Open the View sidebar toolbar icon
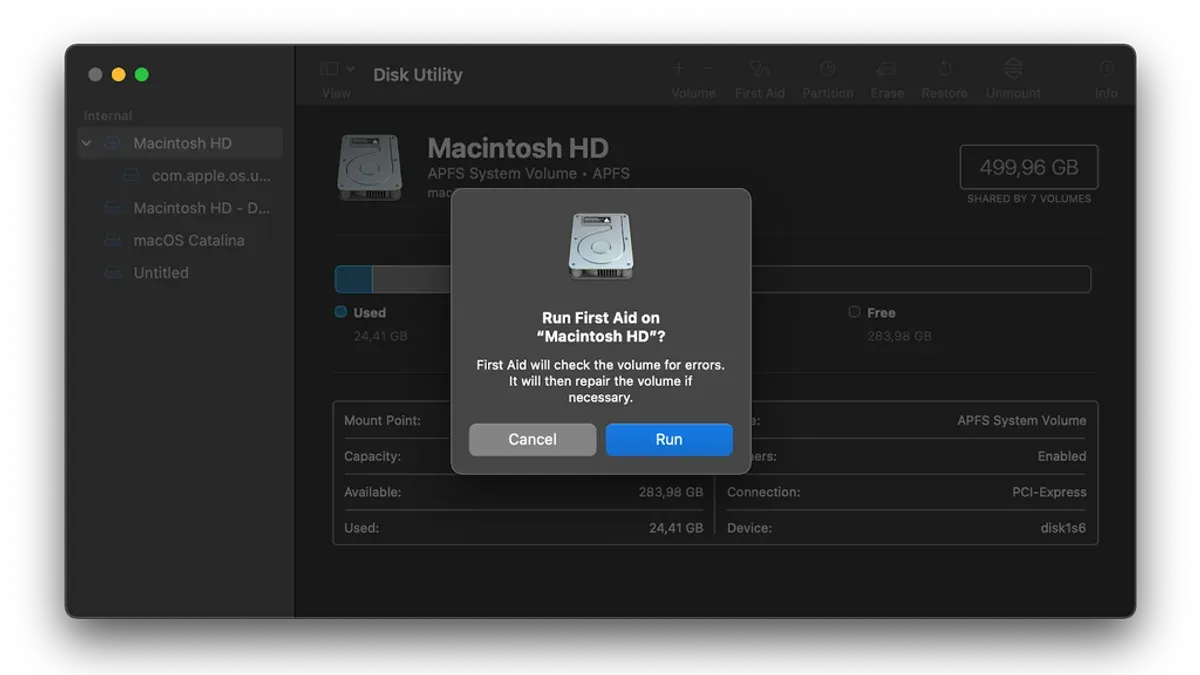Image resolution: width=1200 pixels, height=675 pixels. [x=329, y=69]
